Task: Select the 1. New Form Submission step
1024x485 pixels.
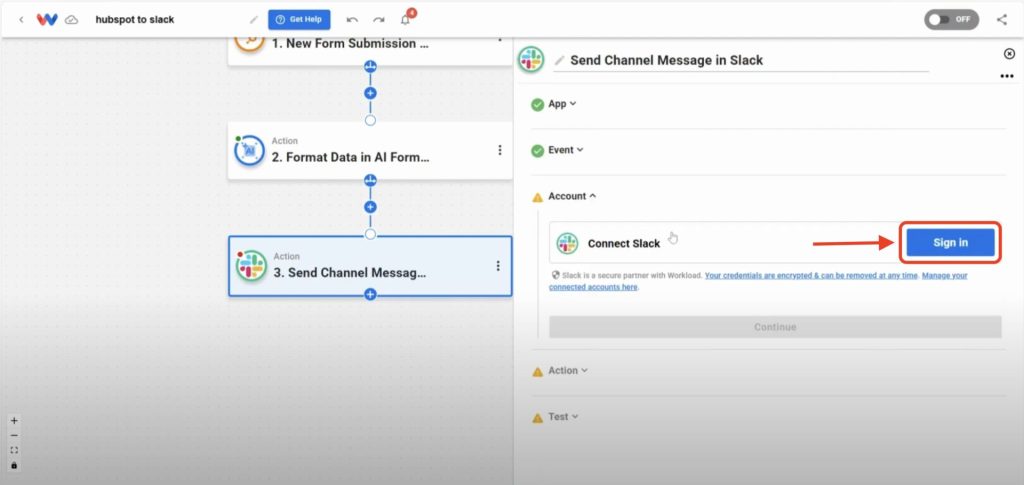Action: [370, 51]
